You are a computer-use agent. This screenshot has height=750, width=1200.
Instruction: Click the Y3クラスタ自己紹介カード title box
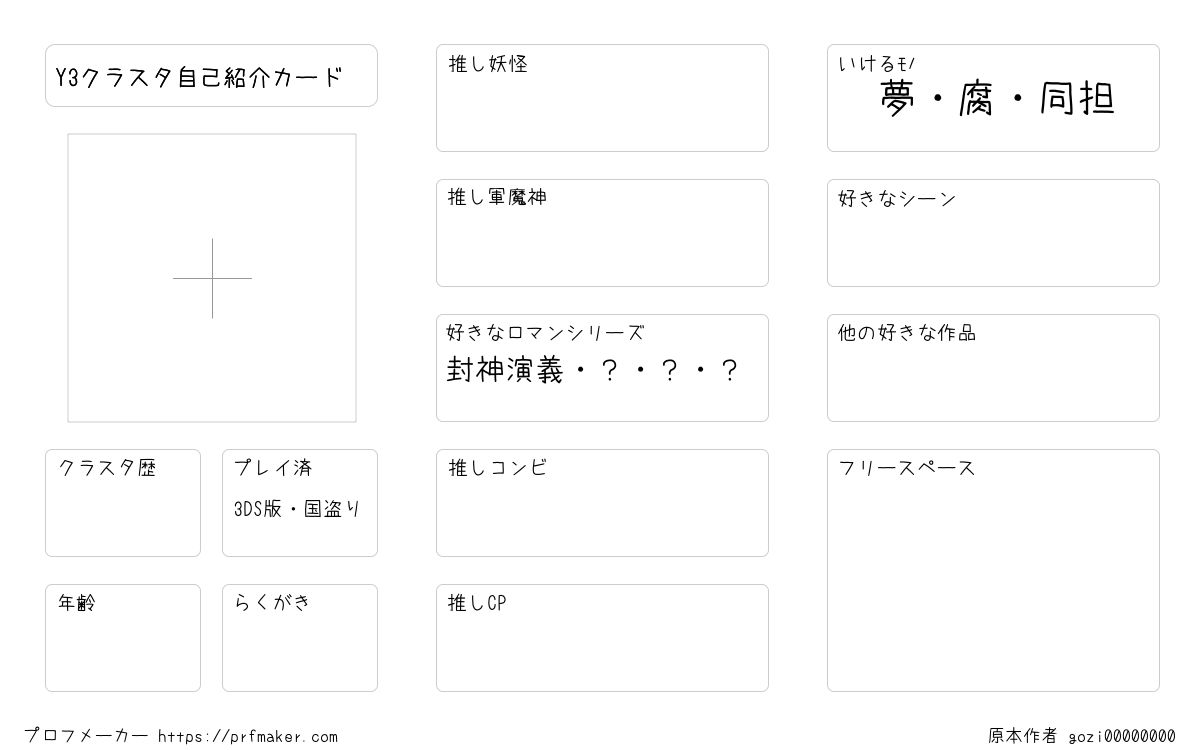click(211, 75)
